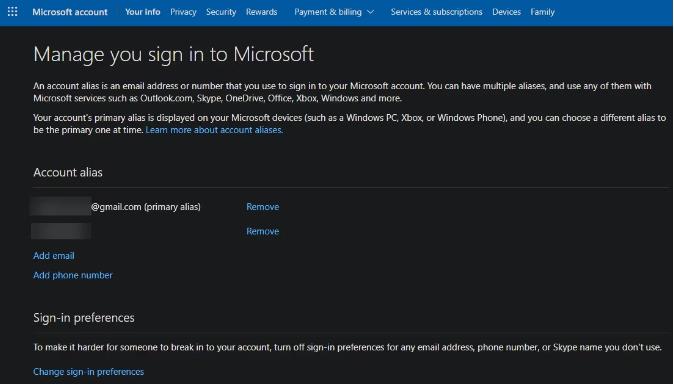Go to the Devices tab

(506, 12)
